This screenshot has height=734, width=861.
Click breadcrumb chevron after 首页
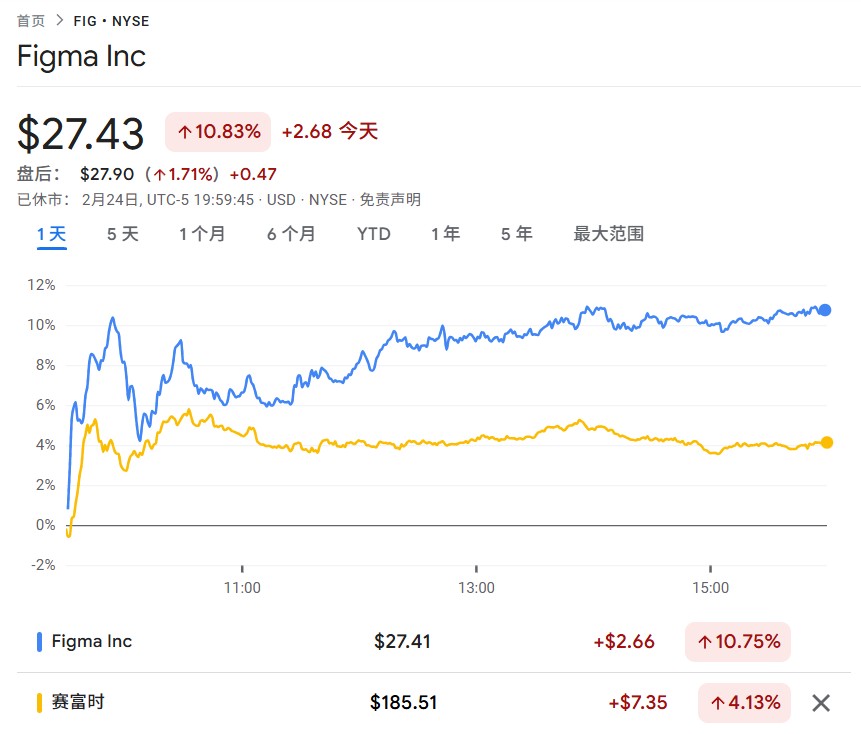pos(60,21)
